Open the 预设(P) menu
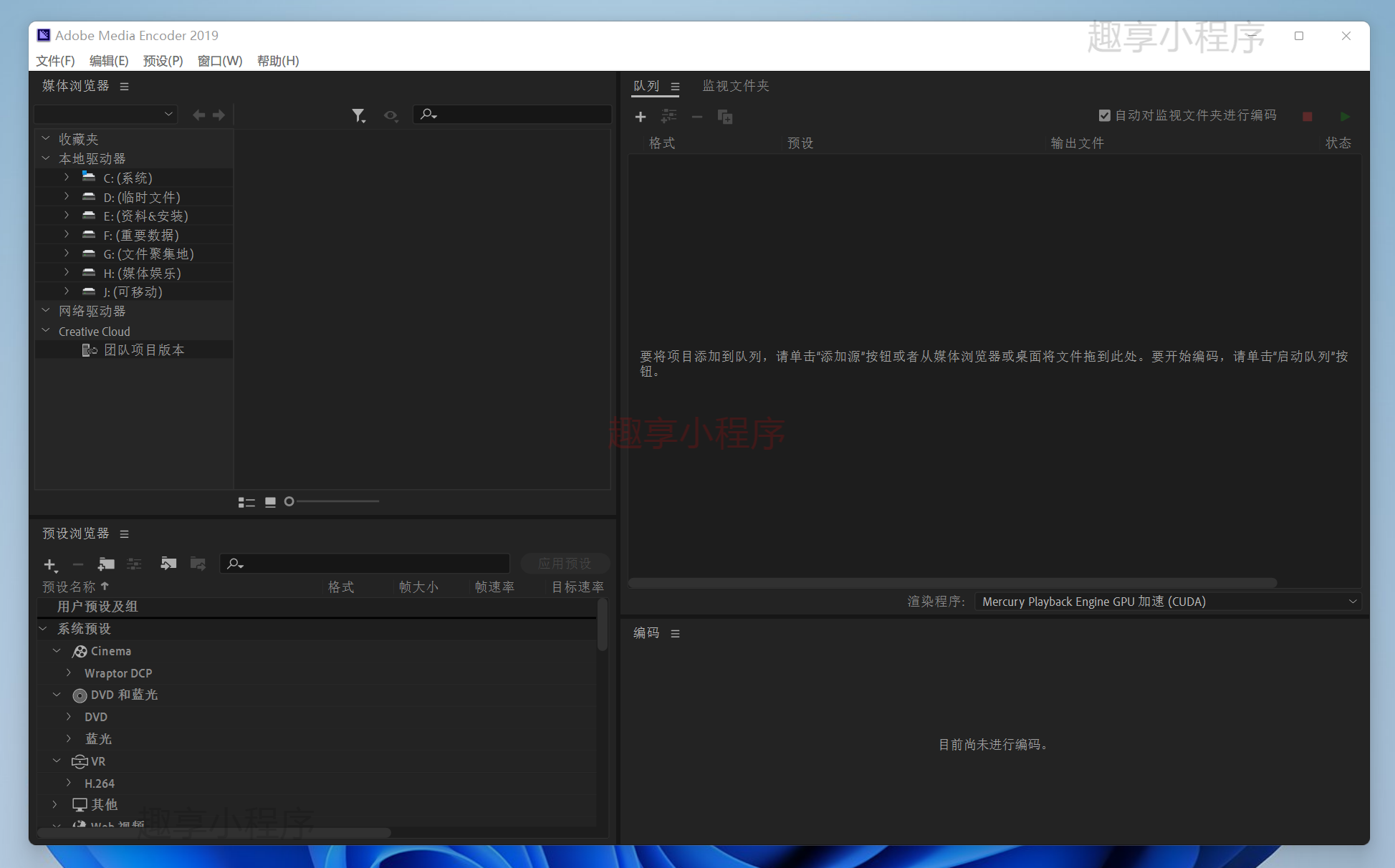 [x=163, y=61]
